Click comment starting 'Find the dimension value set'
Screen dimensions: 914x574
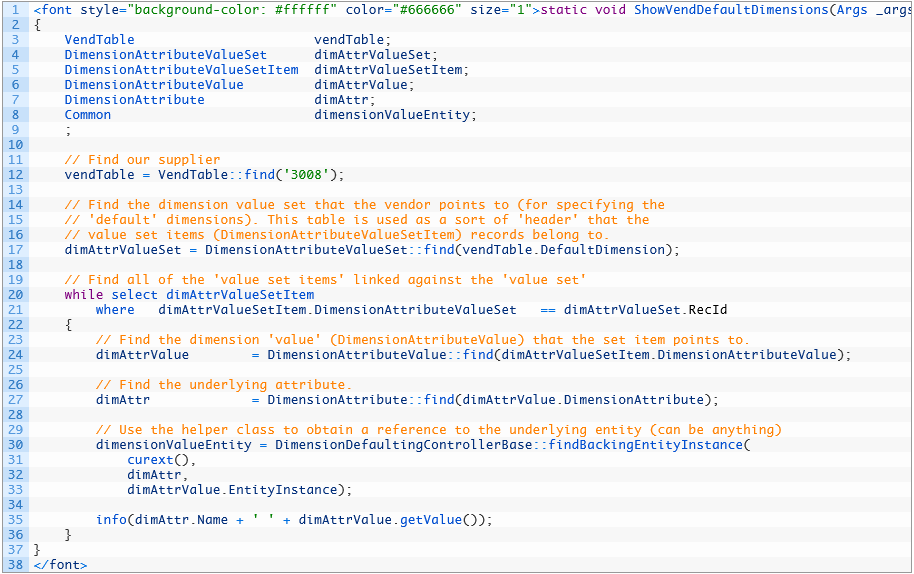365,205
